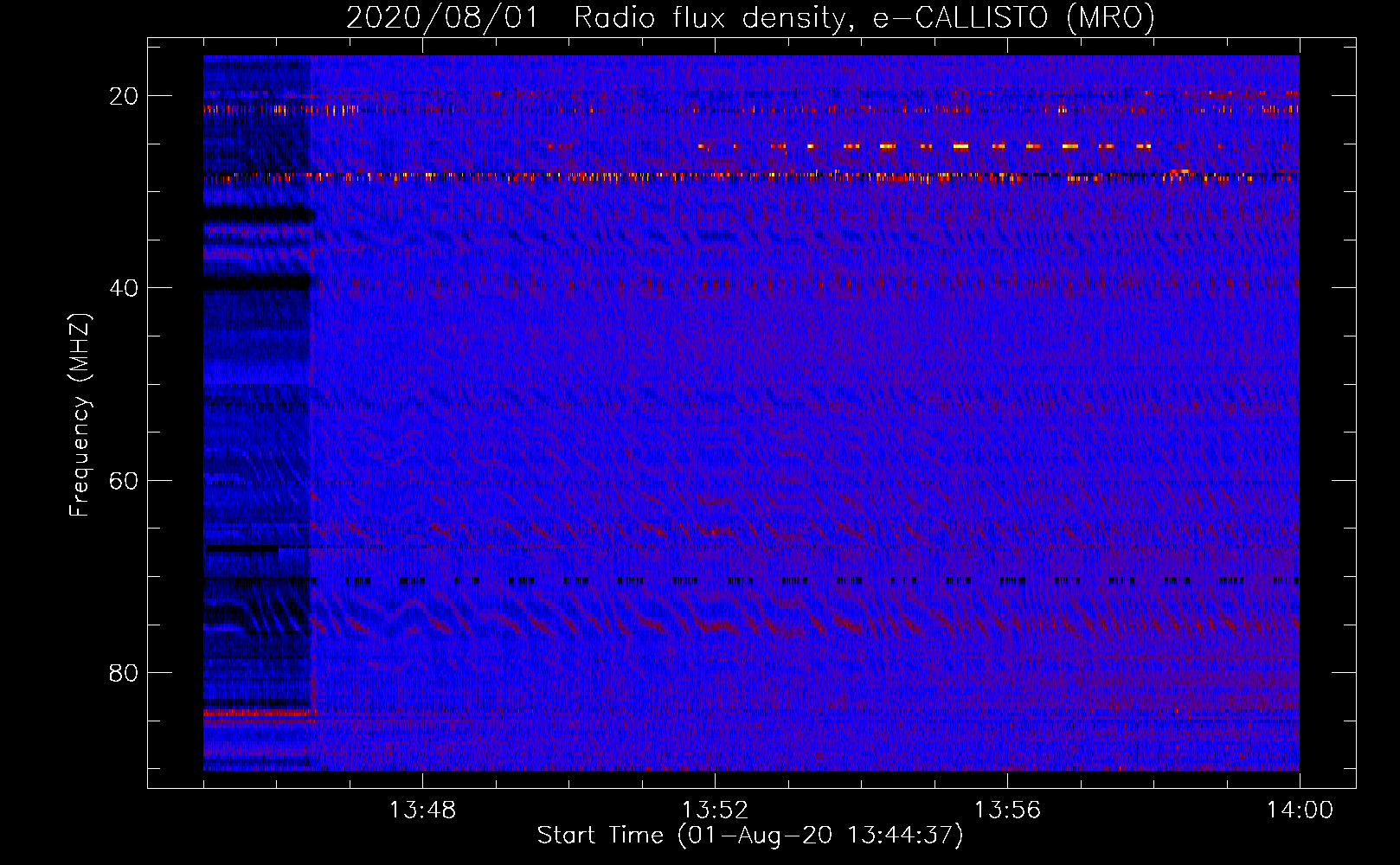Click the frequency tick label "20"
This screenshot has width=1400, height=865.
[x=124, y=96]
